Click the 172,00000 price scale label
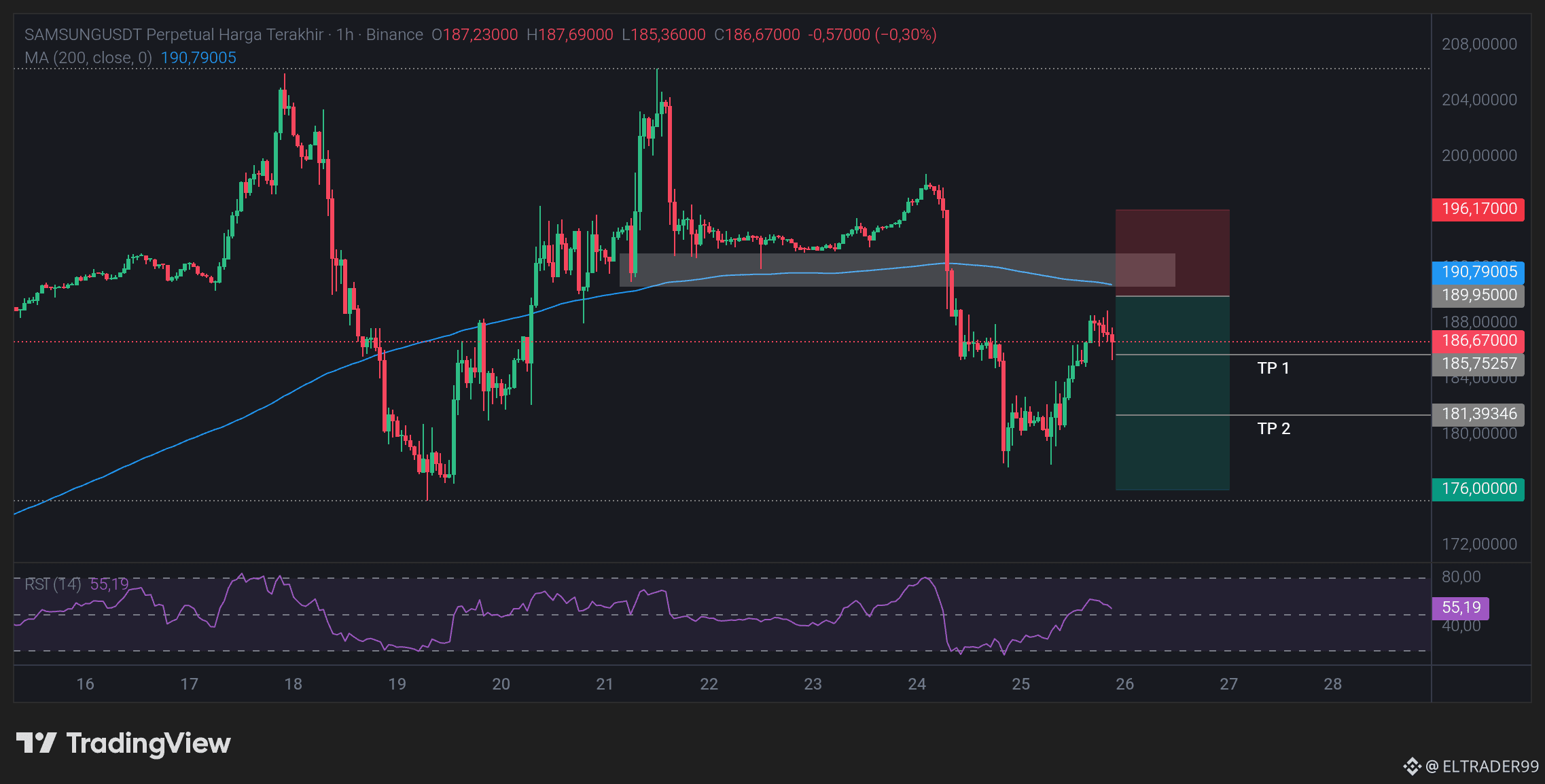This screenshot has width=1545, height=784. (x=1479, y=544)
